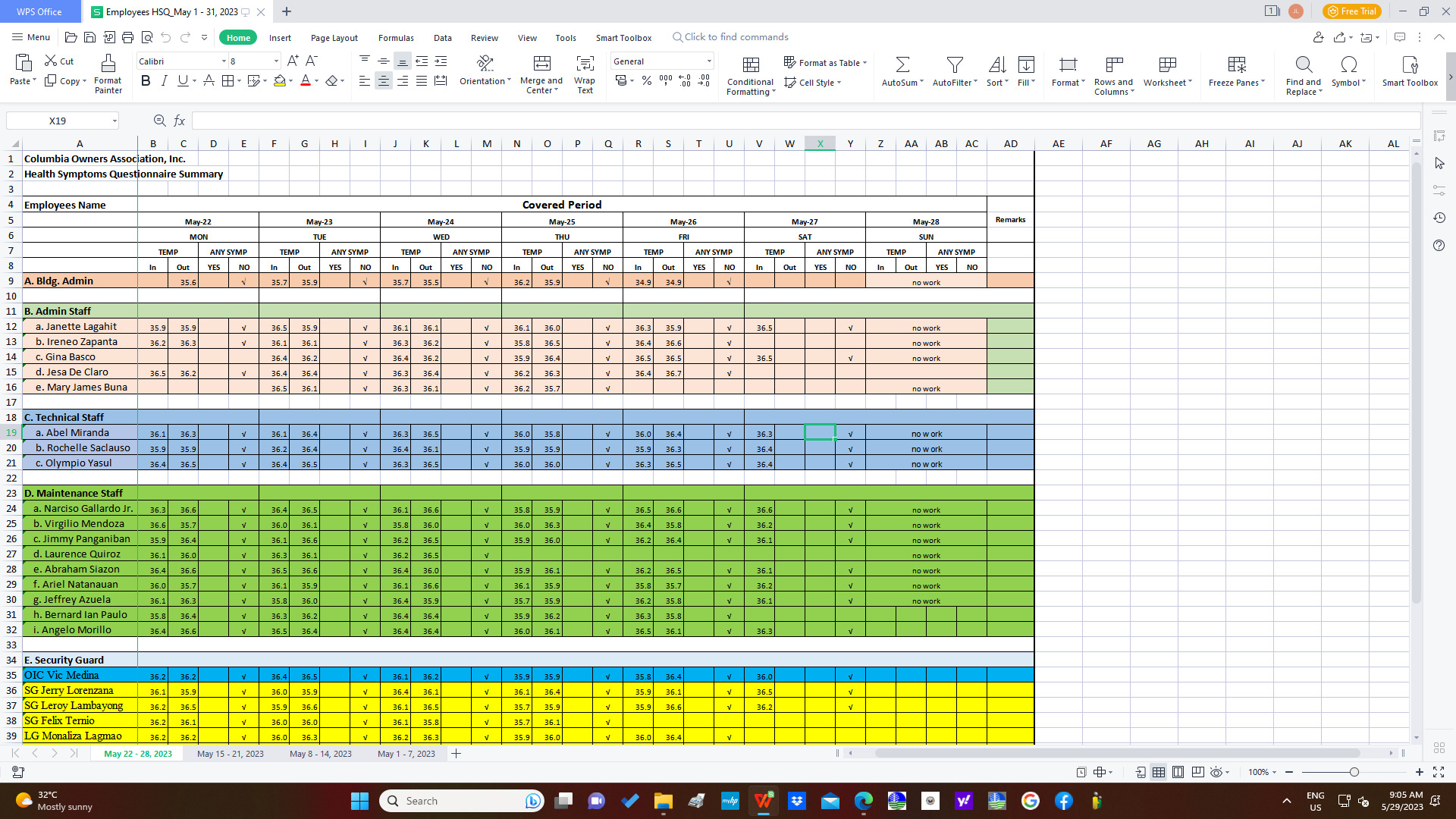Click the Format Painter icon

108,64
